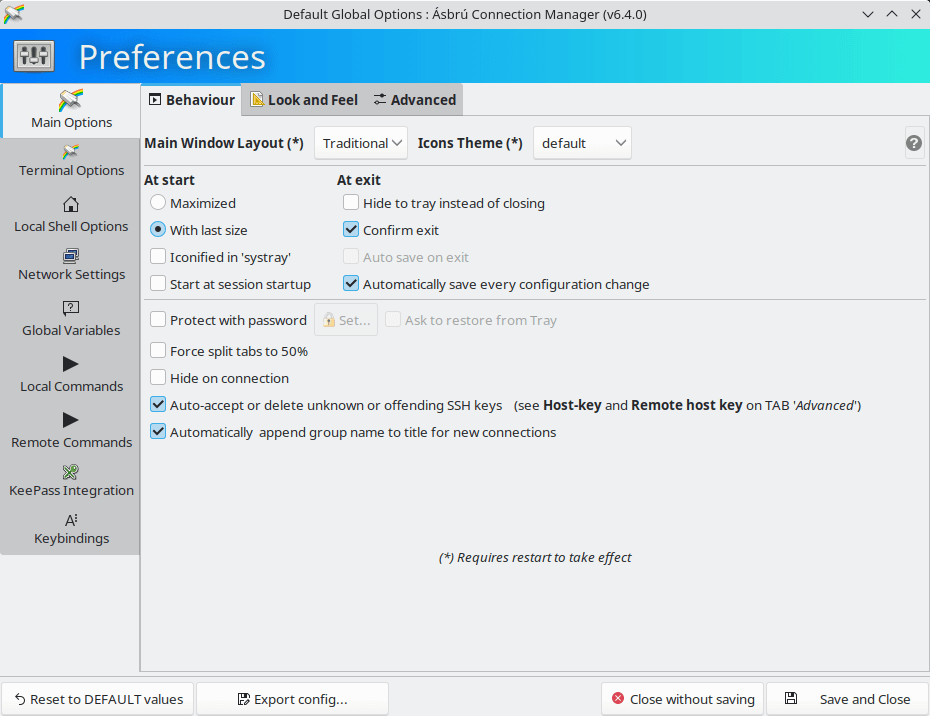The image size is (930, 716).
Task: Click the Ásbrú app icon in title bar
Action: [14, 14]
